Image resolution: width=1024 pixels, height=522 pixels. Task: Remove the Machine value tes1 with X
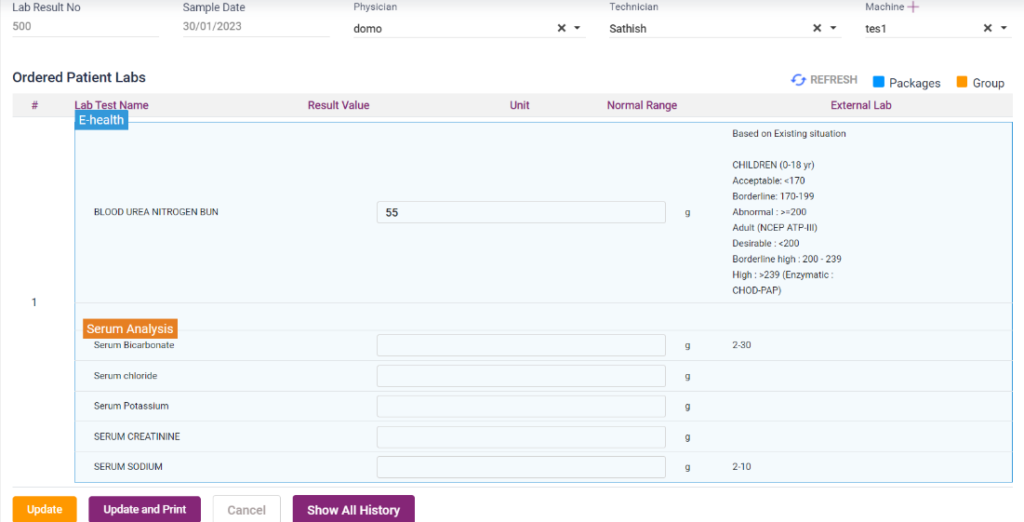click(988, 29)
